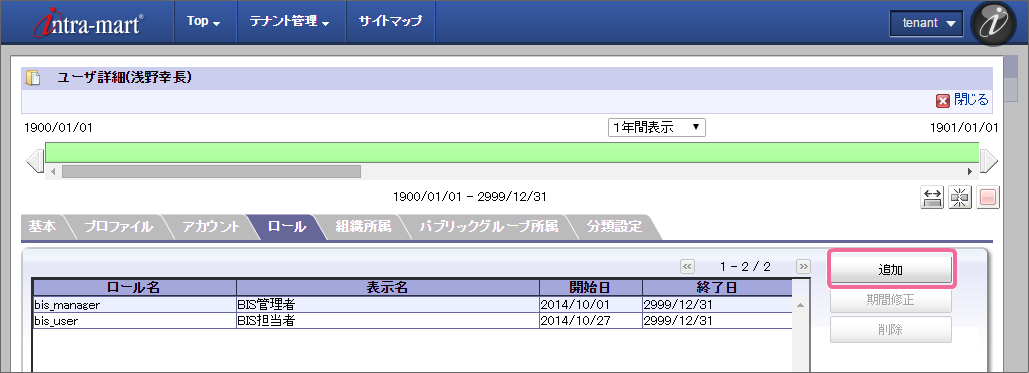
Task: Switch to the 組織所属 tab
Action: tap(363, 227)
